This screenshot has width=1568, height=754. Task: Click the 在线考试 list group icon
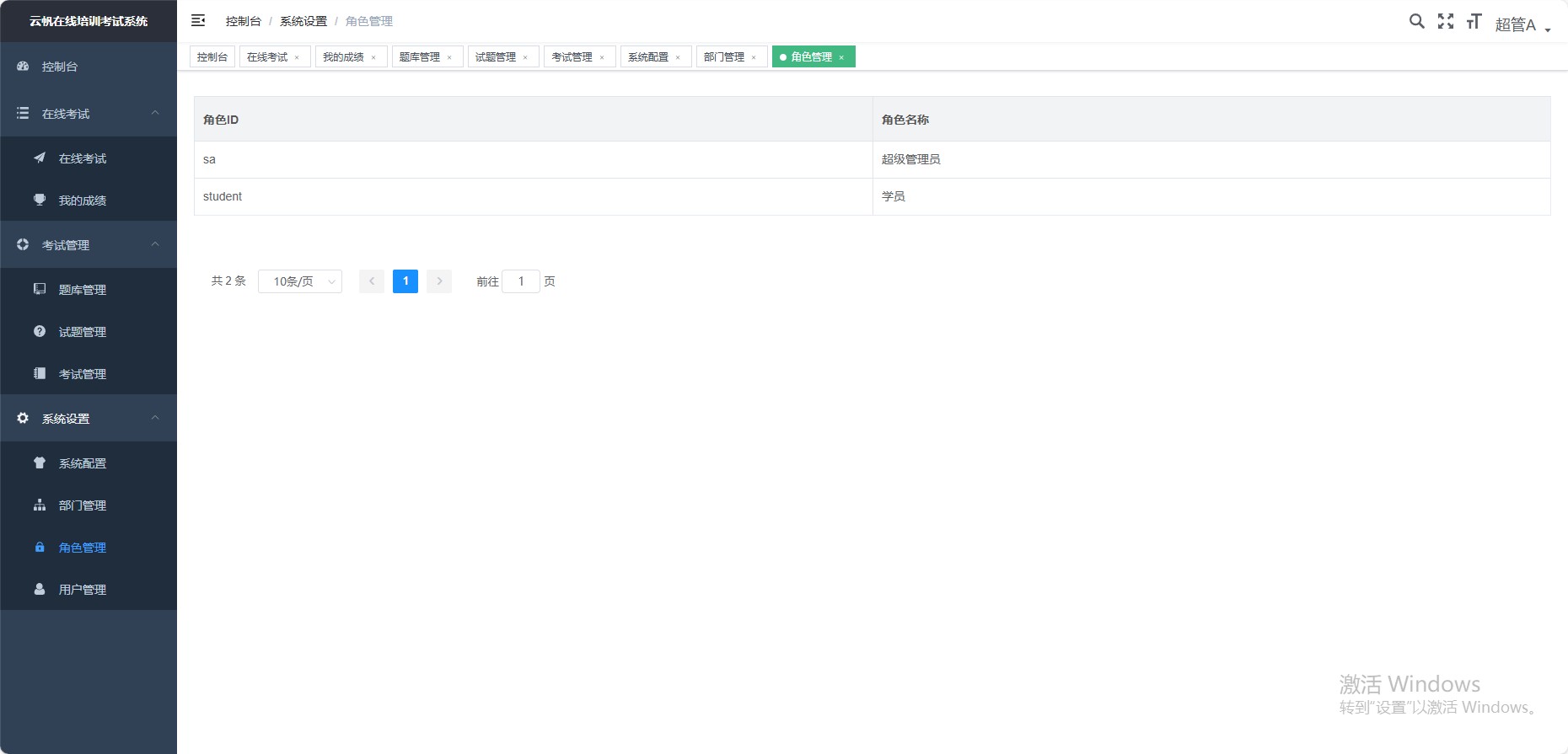click(23, 113)
